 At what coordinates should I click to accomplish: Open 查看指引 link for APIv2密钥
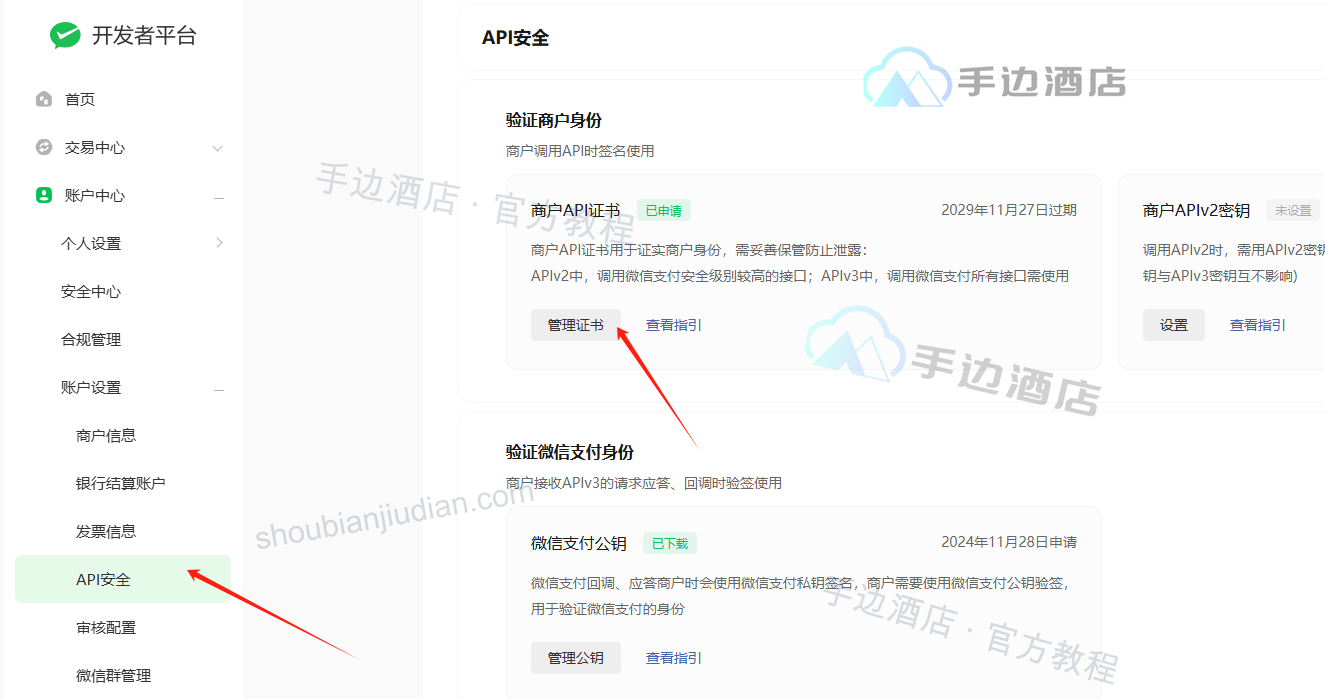pos(1258,325)
